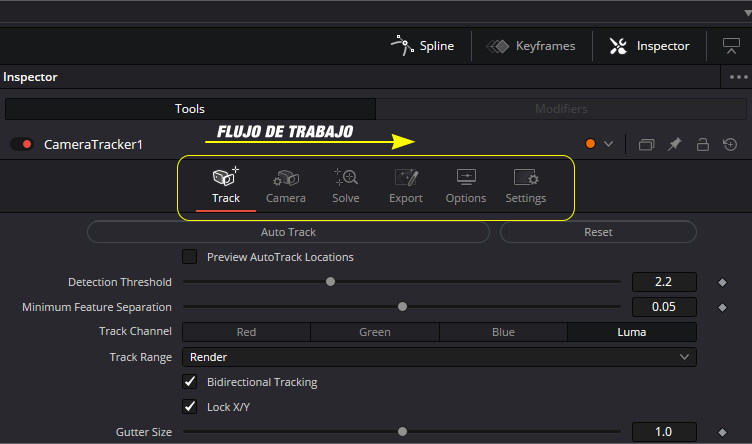Set Track Channel to Green
This screenshot has height=444, width=752.
375,332
